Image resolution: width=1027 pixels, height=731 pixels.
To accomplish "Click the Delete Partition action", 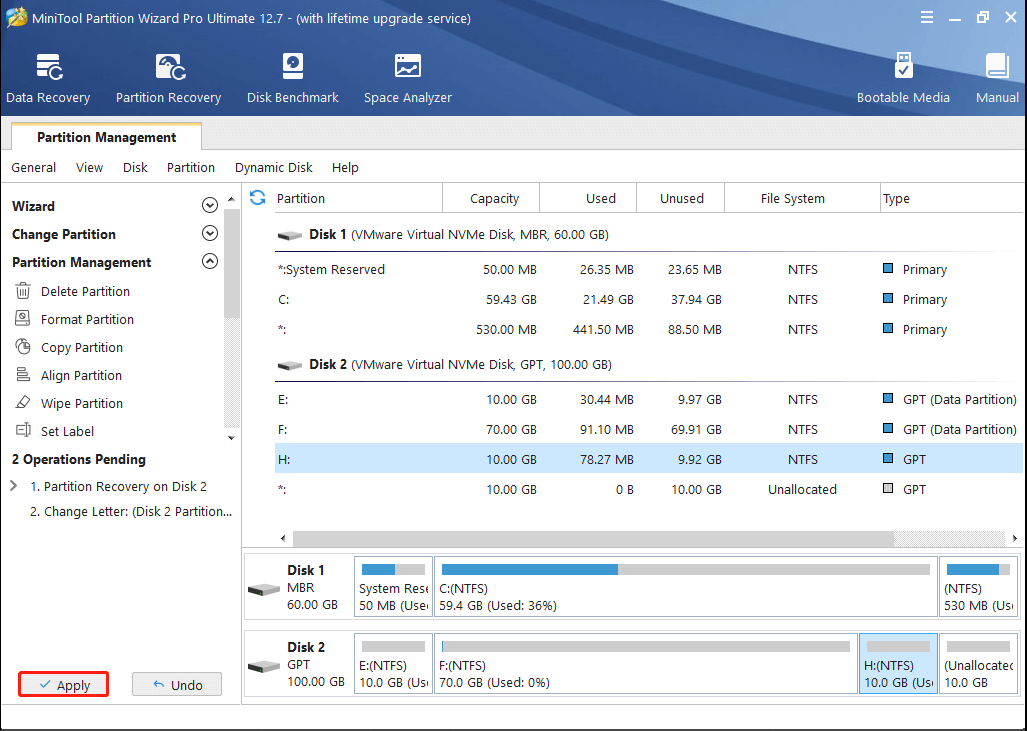I will tap(85, 291).
